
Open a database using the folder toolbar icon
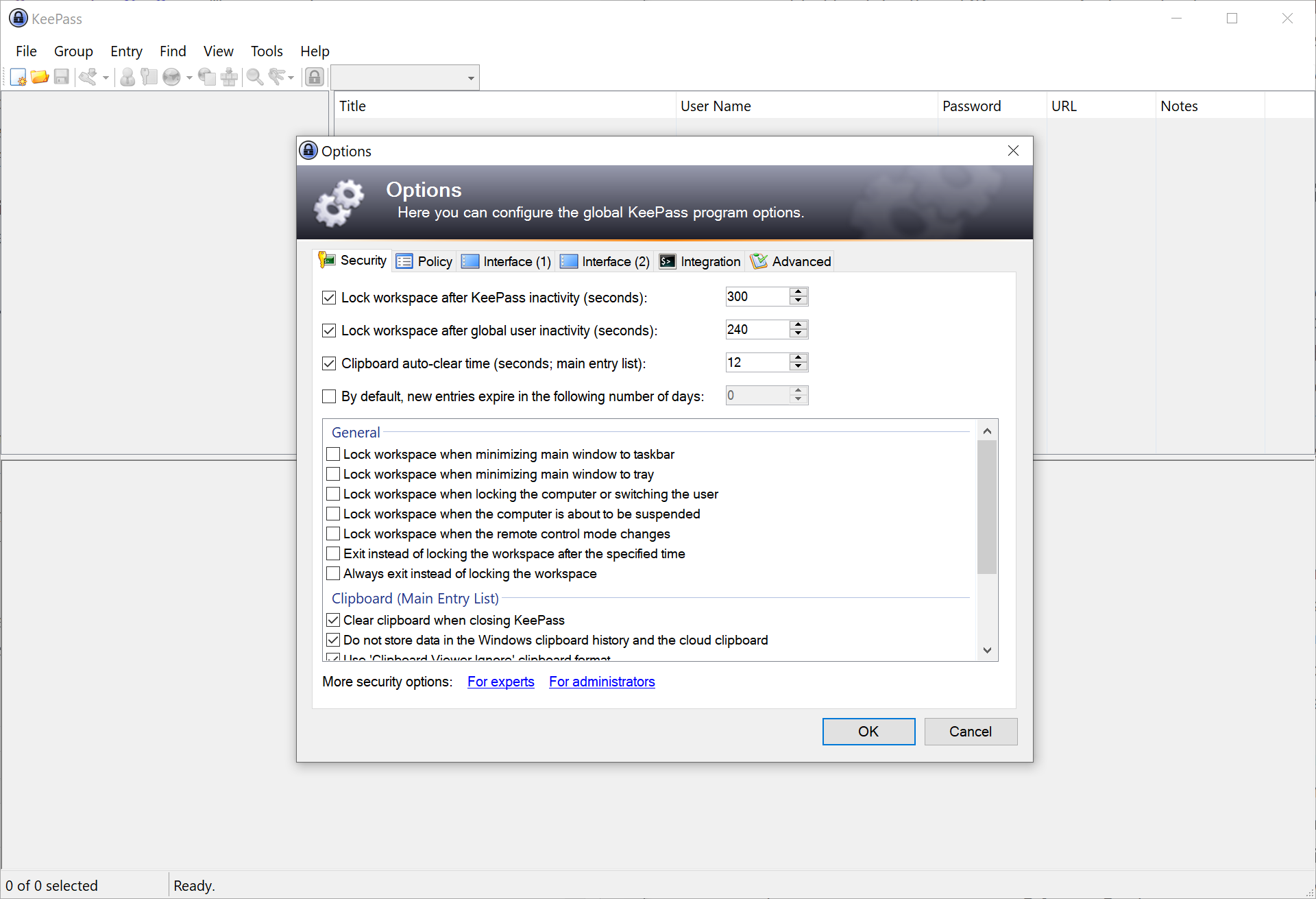(x=39, y=77)
